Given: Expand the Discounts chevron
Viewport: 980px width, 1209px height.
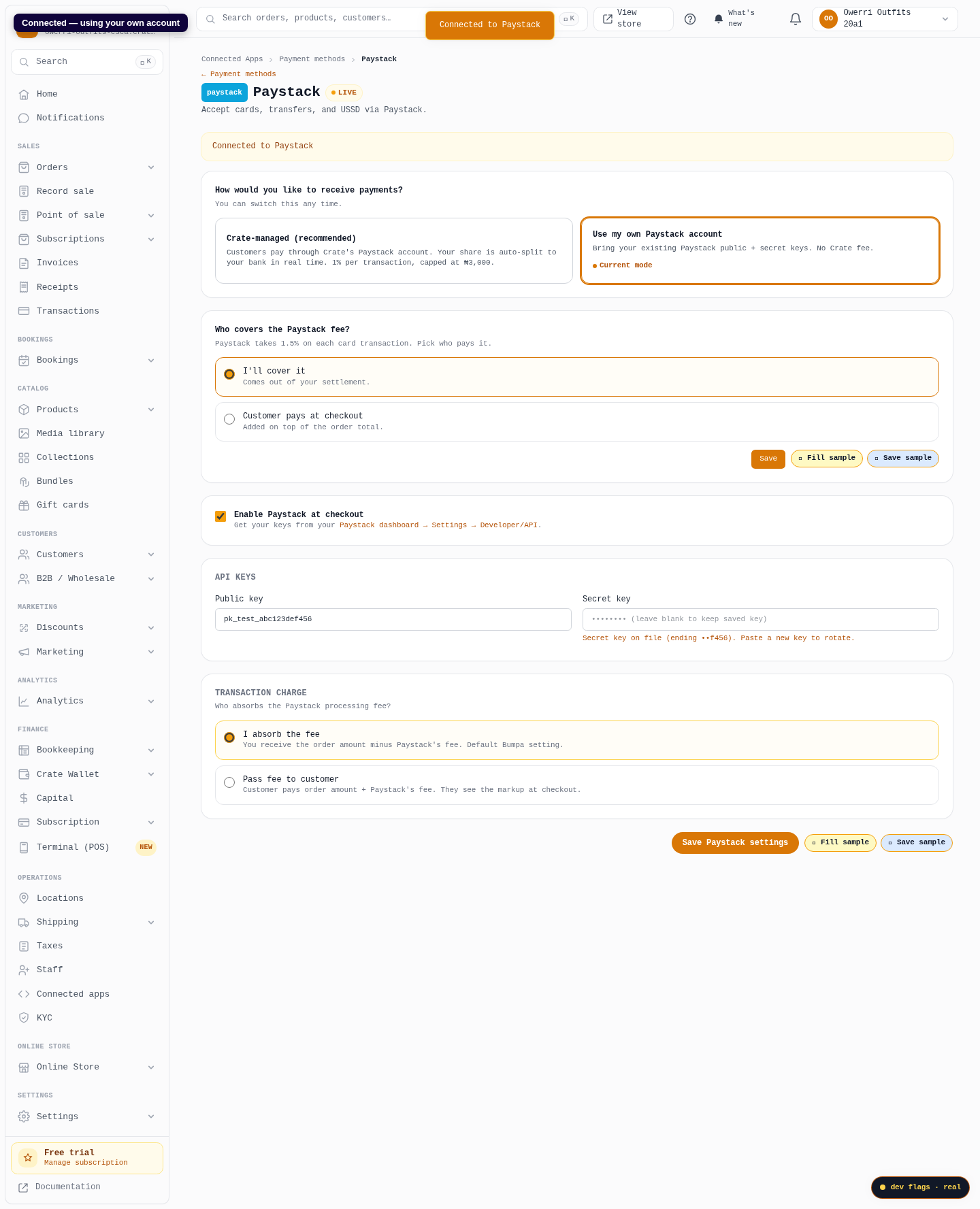Looking at the screenshot, I should coord(151,628).
